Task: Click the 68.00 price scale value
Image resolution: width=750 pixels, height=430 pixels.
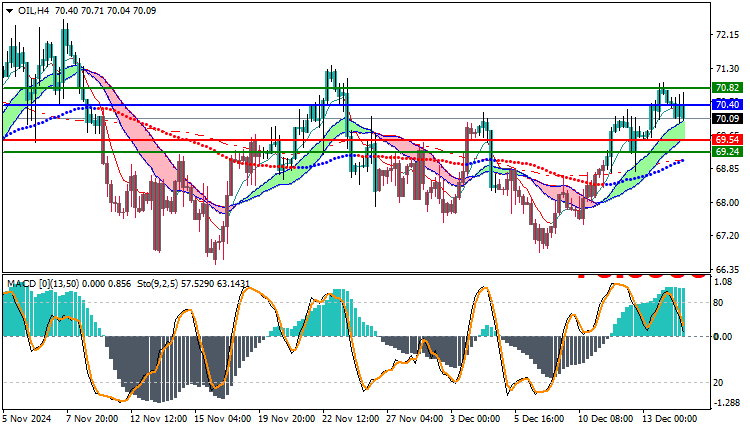Action: [727, 202]
